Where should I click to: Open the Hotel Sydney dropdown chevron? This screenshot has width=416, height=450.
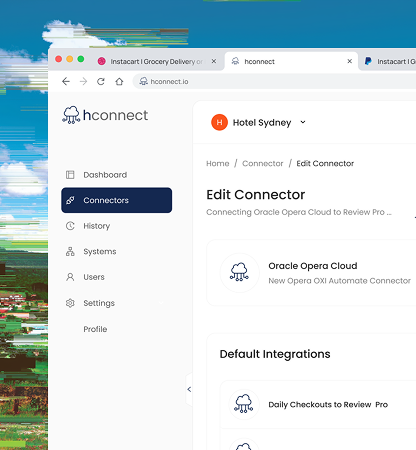[x=303, y=122]
